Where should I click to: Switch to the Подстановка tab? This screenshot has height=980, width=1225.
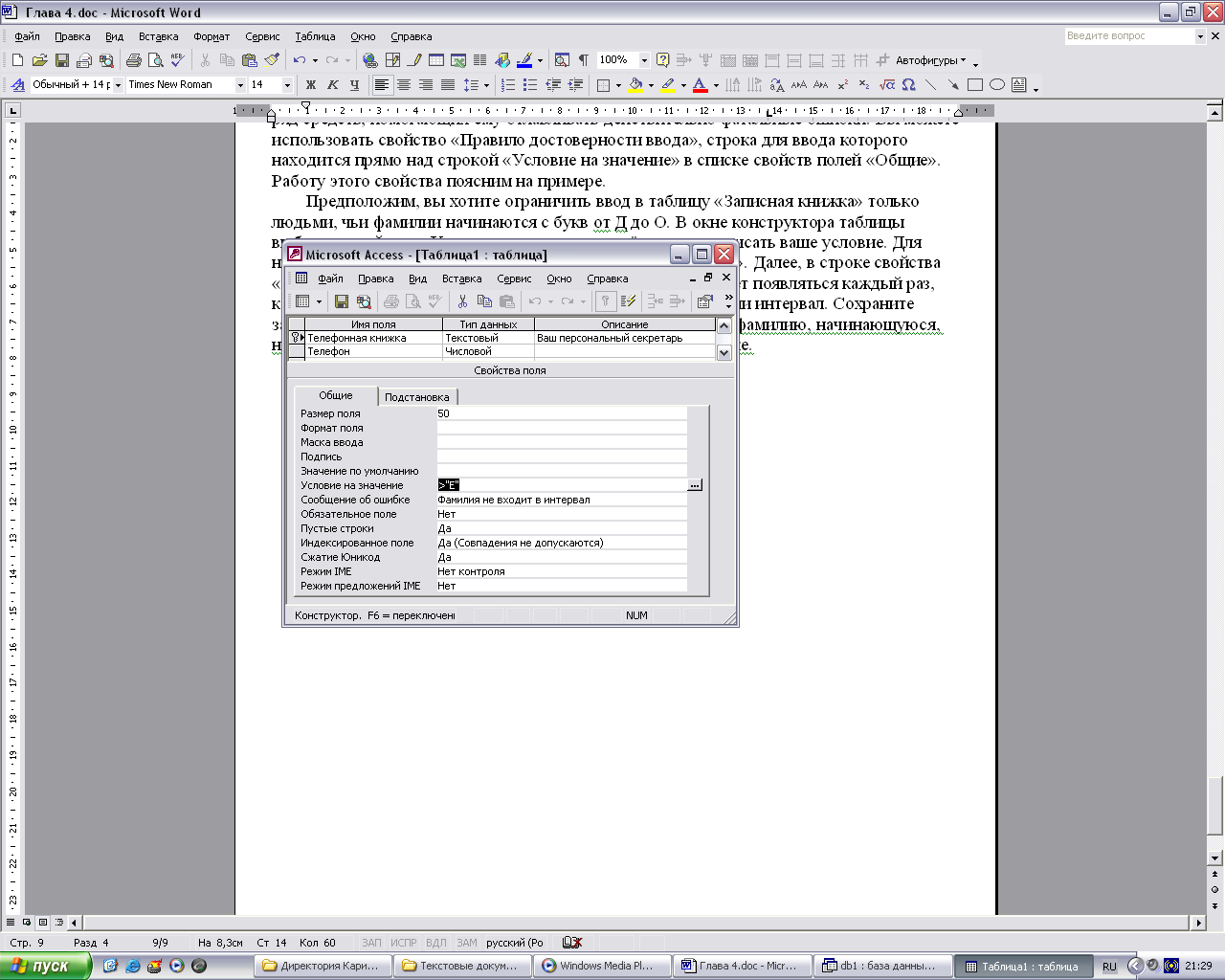pyautogui.click(x=416, y=396)
